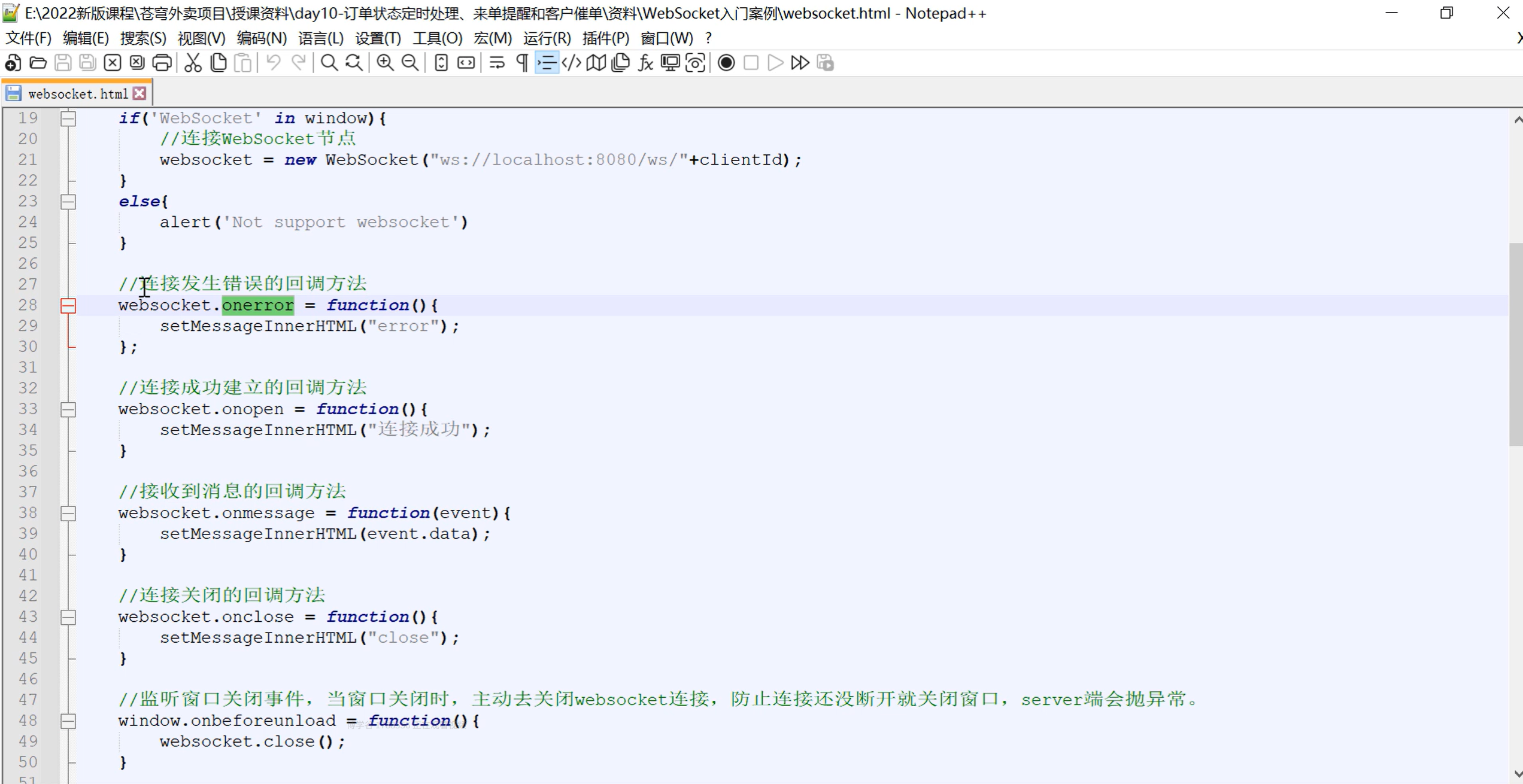This screenshot has height=784, width=1523.
Task: Click the Open file folder icon
Action: (x=38, y=63)
